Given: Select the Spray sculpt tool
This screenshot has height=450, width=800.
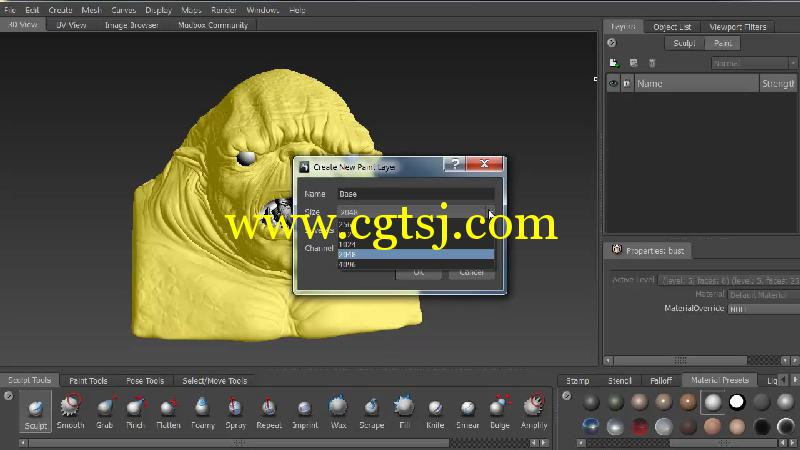Looking at the screenshot, I should 235,412.
